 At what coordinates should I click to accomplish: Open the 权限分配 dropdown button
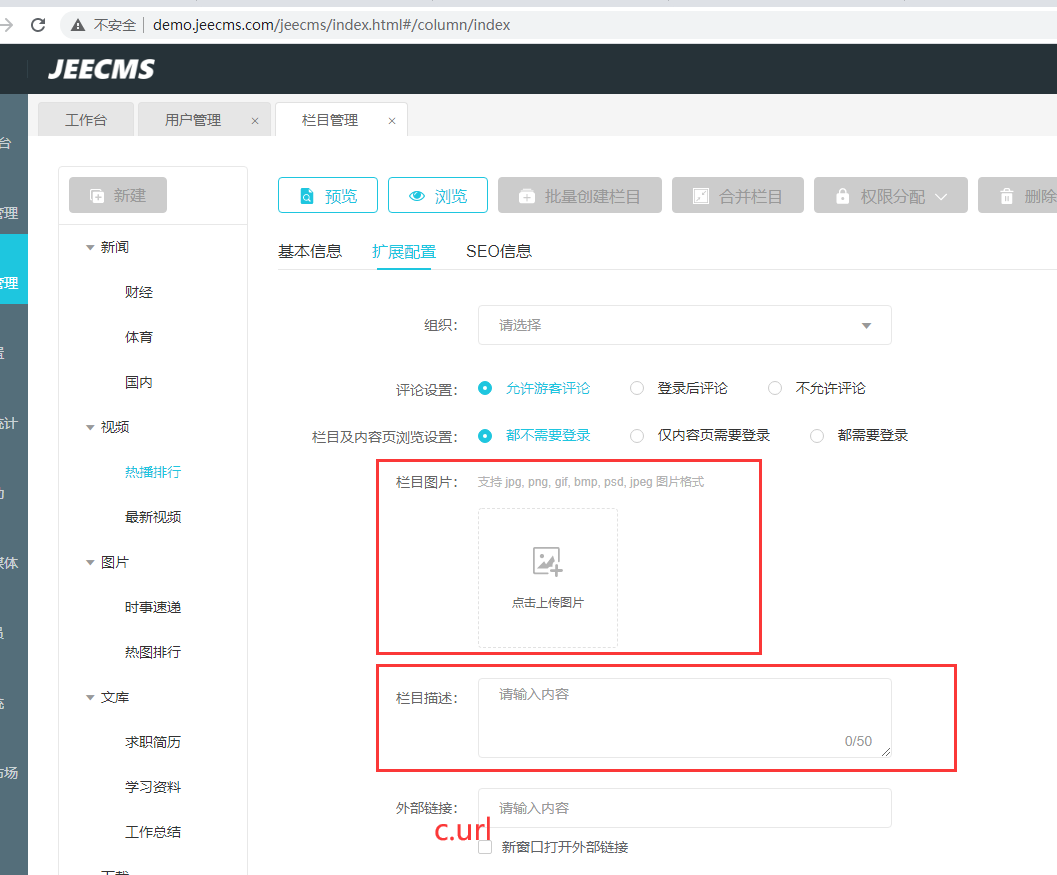[890, 196]
